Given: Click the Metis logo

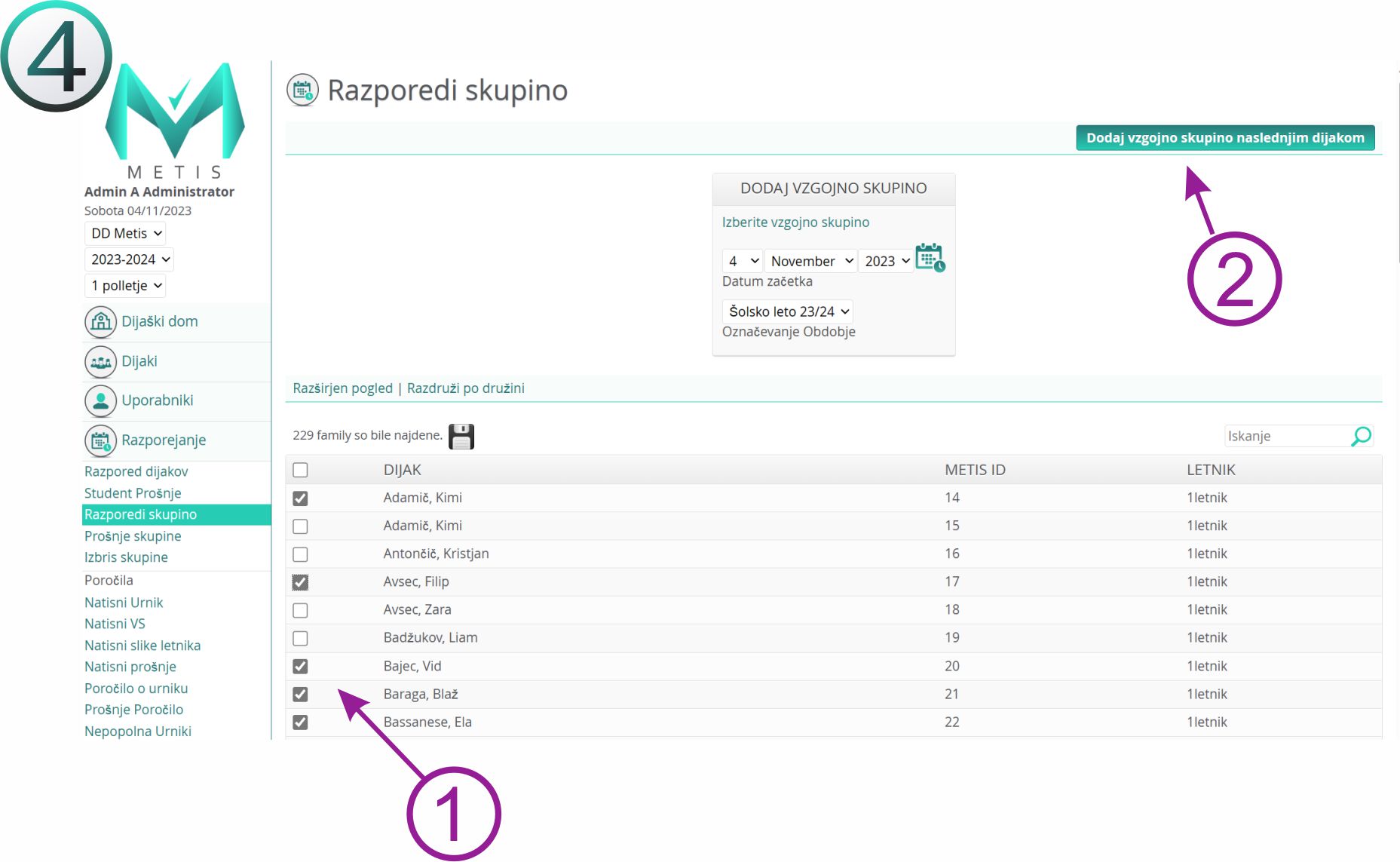Looking at the screenshot, I should pos(175,117).
